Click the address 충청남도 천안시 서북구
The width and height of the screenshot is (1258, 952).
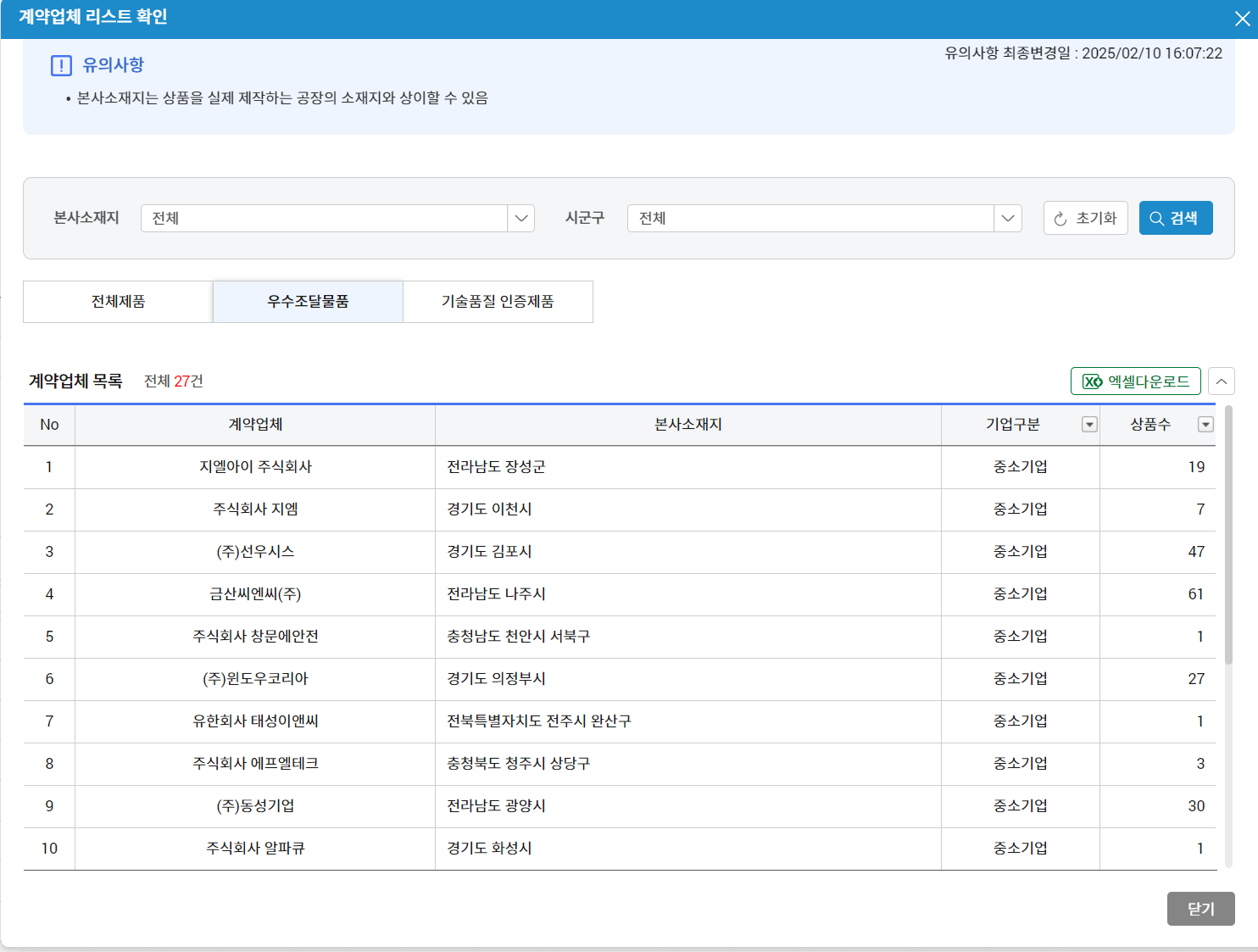click(518, 637)
